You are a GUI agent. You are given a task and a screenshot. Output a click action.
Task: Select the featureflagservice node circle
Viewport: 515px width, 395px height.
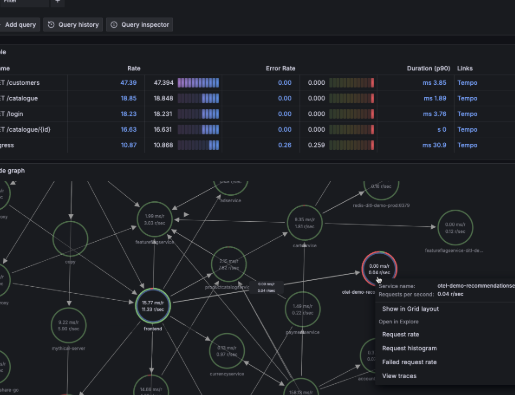(154, 219)
